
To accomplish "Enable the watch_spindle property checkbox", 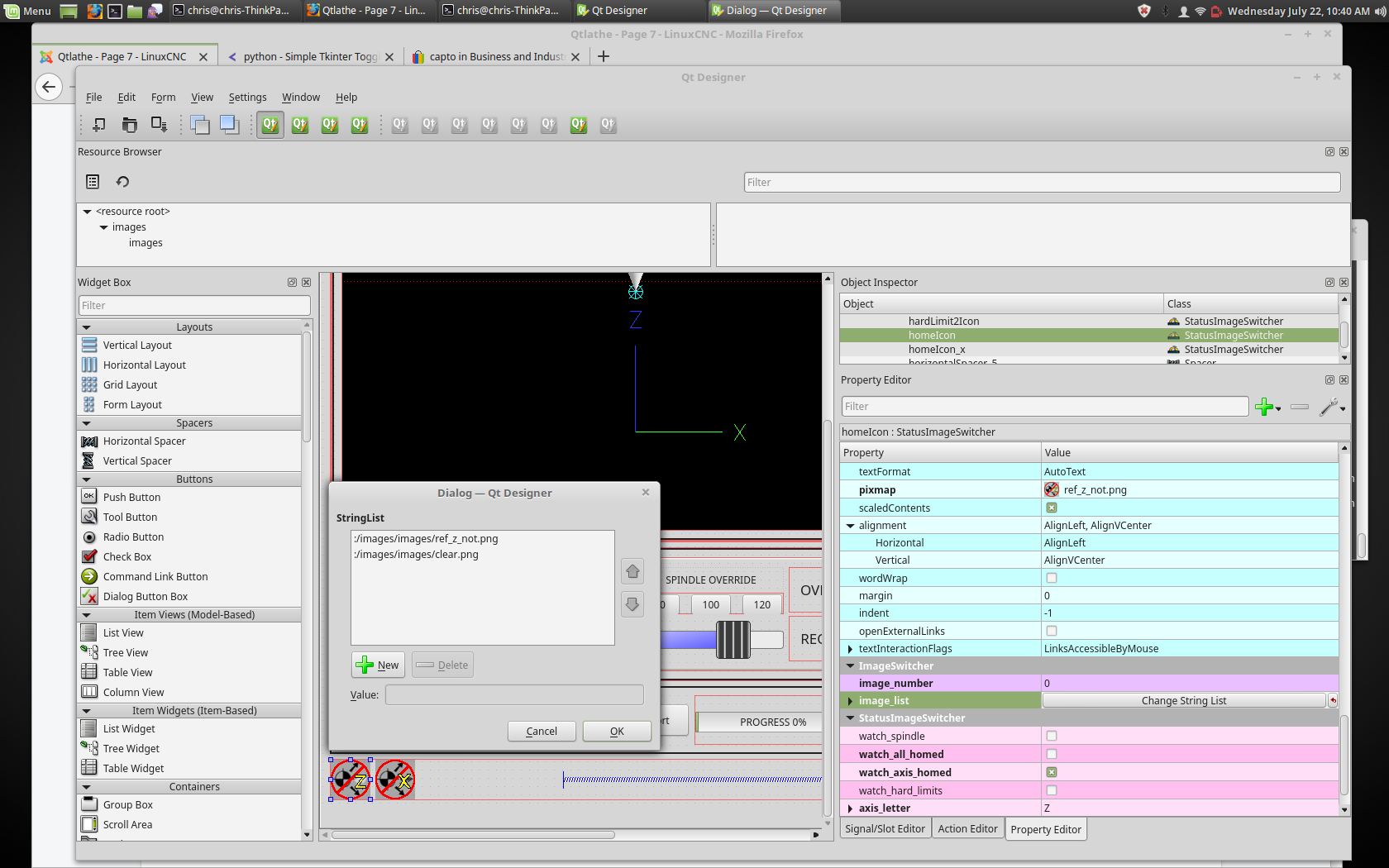I will [x=1051, y=735].
